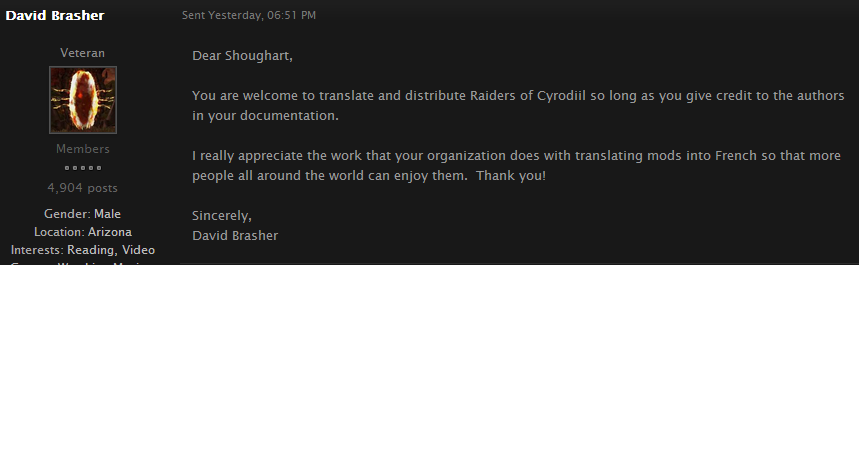
Task: Click the "Interests: Reading, Video" line
Action: pos(83,250)
